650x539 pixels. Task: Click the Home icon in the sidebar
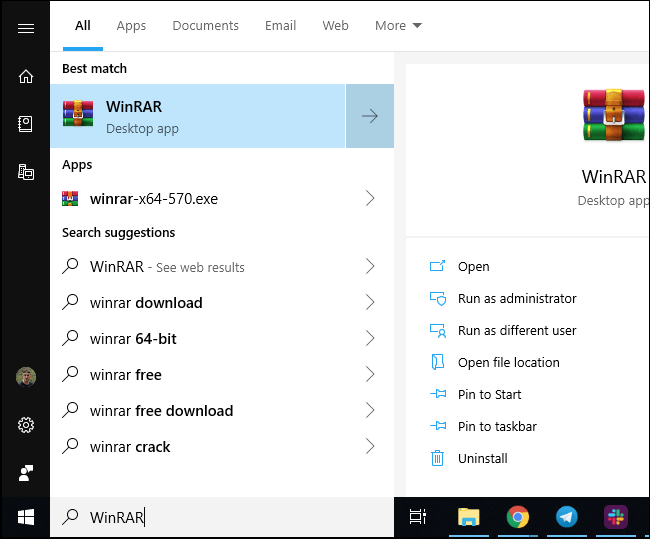[x=26, y=77]
